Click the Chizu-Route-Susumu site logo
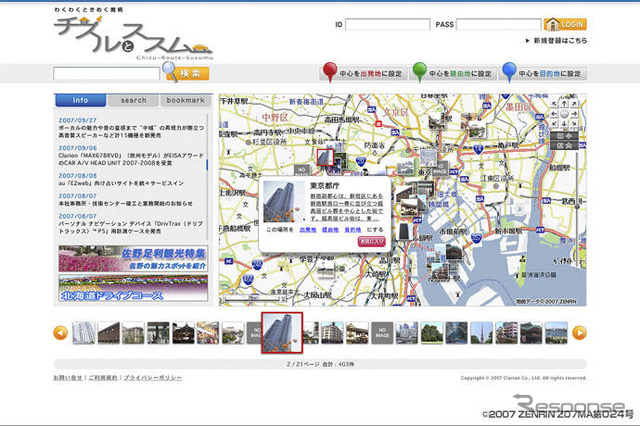The height and width of the screenshot is (426, 640). click(133, 34)
